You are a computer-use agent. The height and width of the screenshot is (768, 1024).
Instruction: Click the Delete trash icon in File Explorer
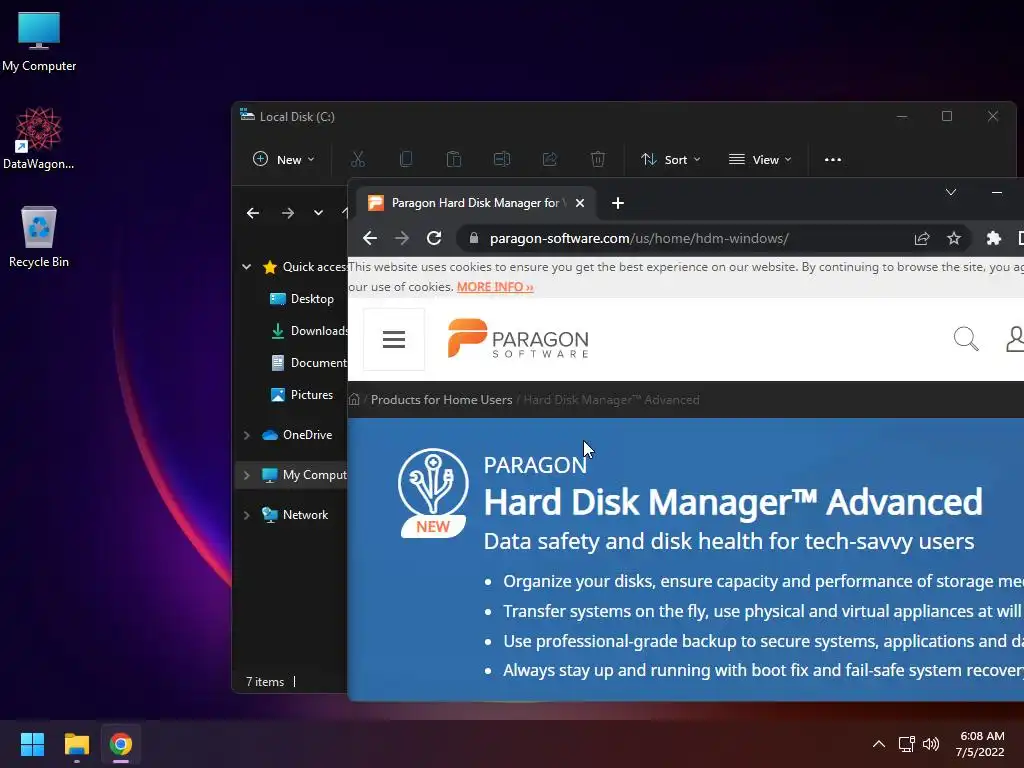598,159
